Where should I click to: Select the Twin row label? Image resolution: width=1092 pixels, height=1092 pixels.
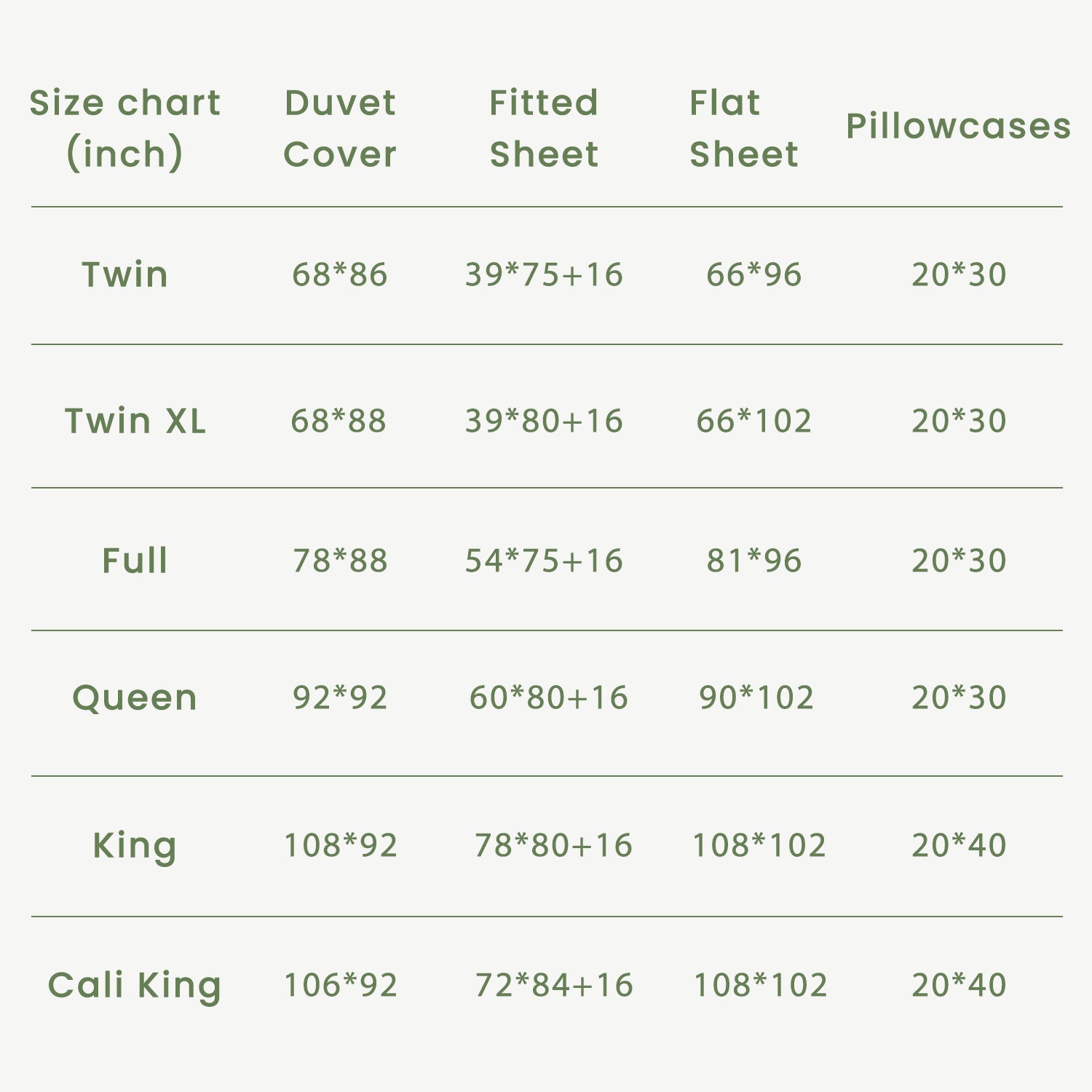124,274
